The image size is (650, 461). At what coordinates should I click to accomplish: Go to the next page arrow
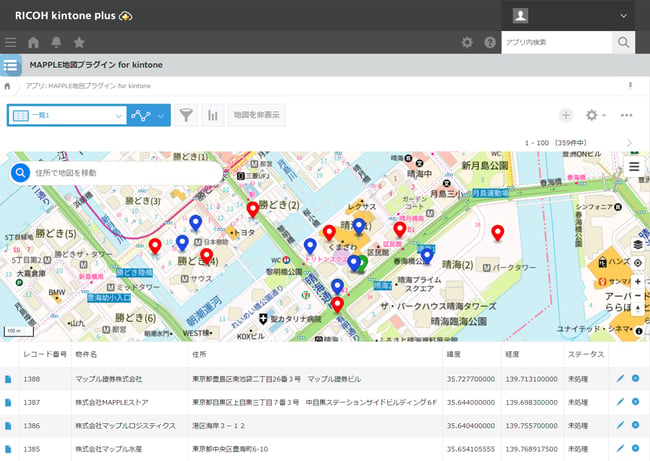[x=630, y=143]
